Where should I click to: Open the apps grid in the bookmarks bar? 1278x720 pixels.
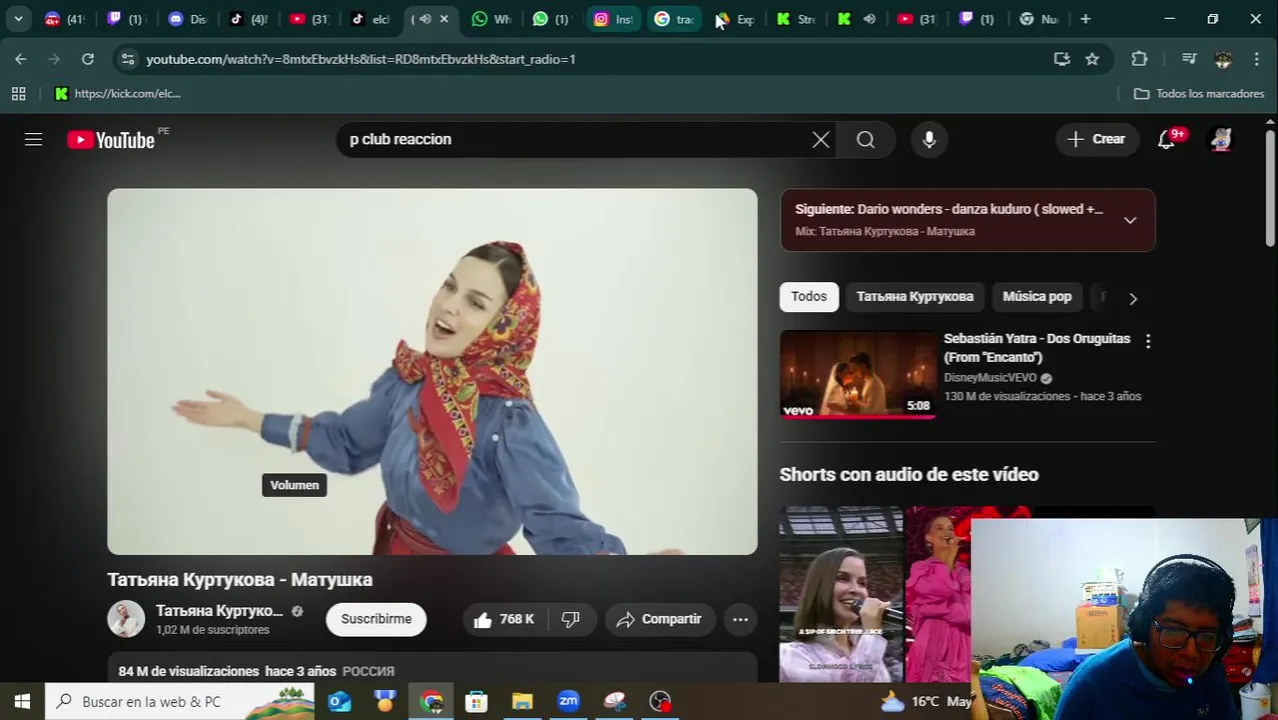[18, 94]
